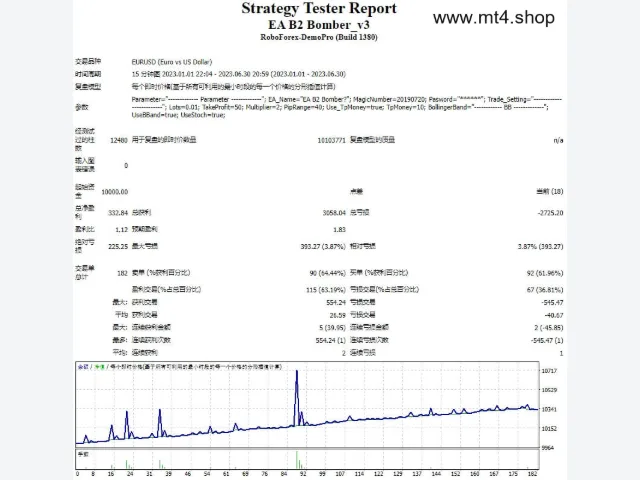Select the gross loss "-2725.20"

551,213
